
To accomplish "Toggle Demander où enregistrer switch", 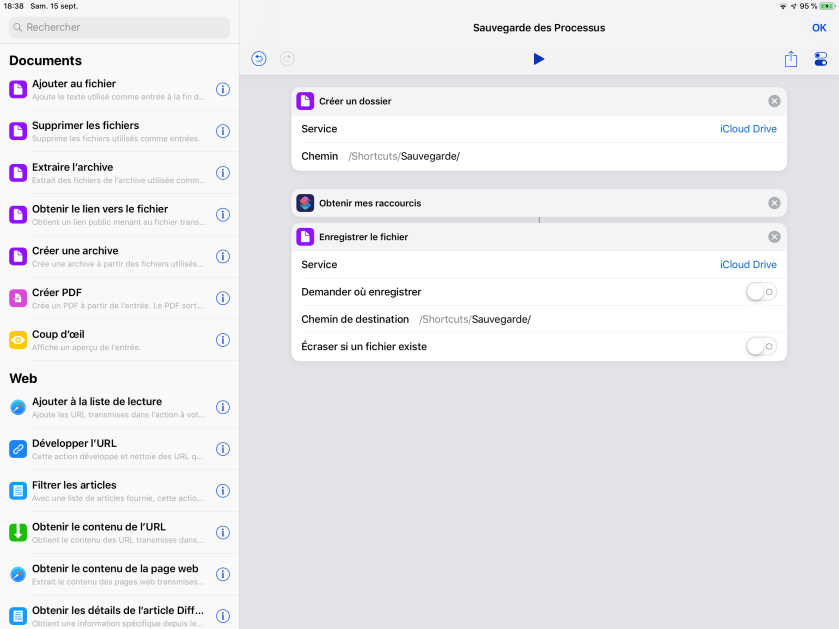I will coord(761,292).
